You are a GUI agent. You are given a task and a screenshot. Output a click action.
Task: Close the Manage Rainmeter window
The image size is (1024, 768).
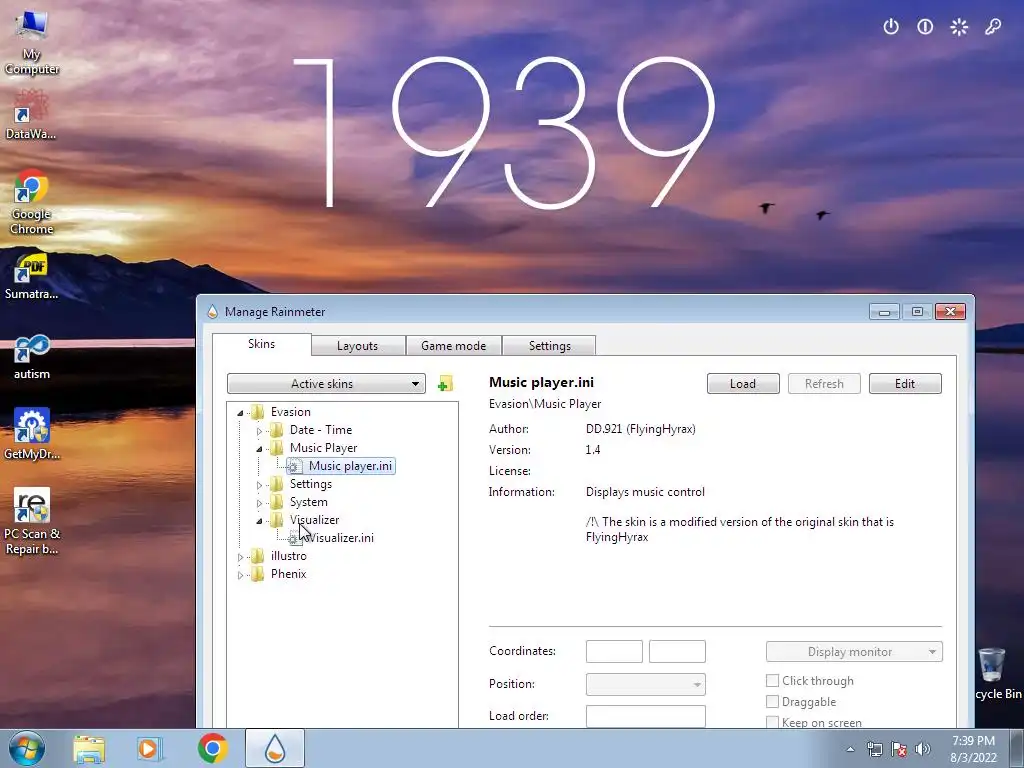coord(950,312)
